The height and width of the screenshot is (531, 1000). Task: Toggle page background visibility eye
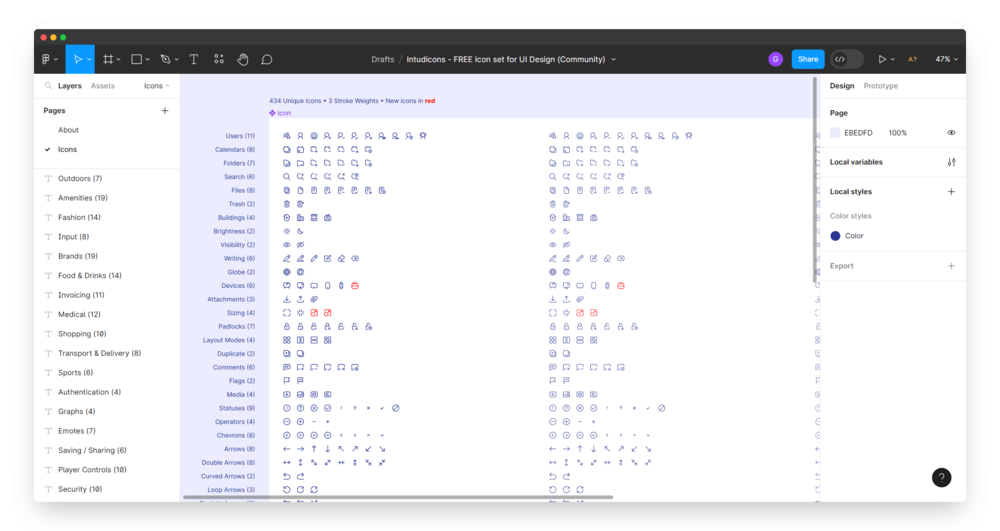click(x=951, y=133)
